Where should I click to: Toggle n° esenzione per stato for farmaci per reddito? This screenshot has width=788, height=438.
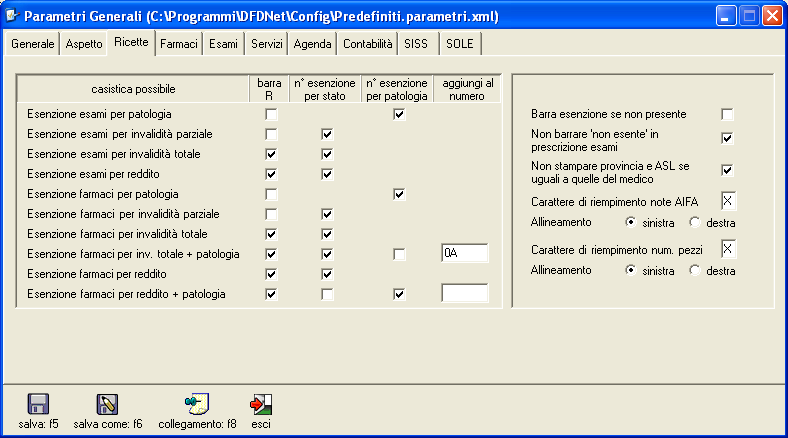click(327, 274)
